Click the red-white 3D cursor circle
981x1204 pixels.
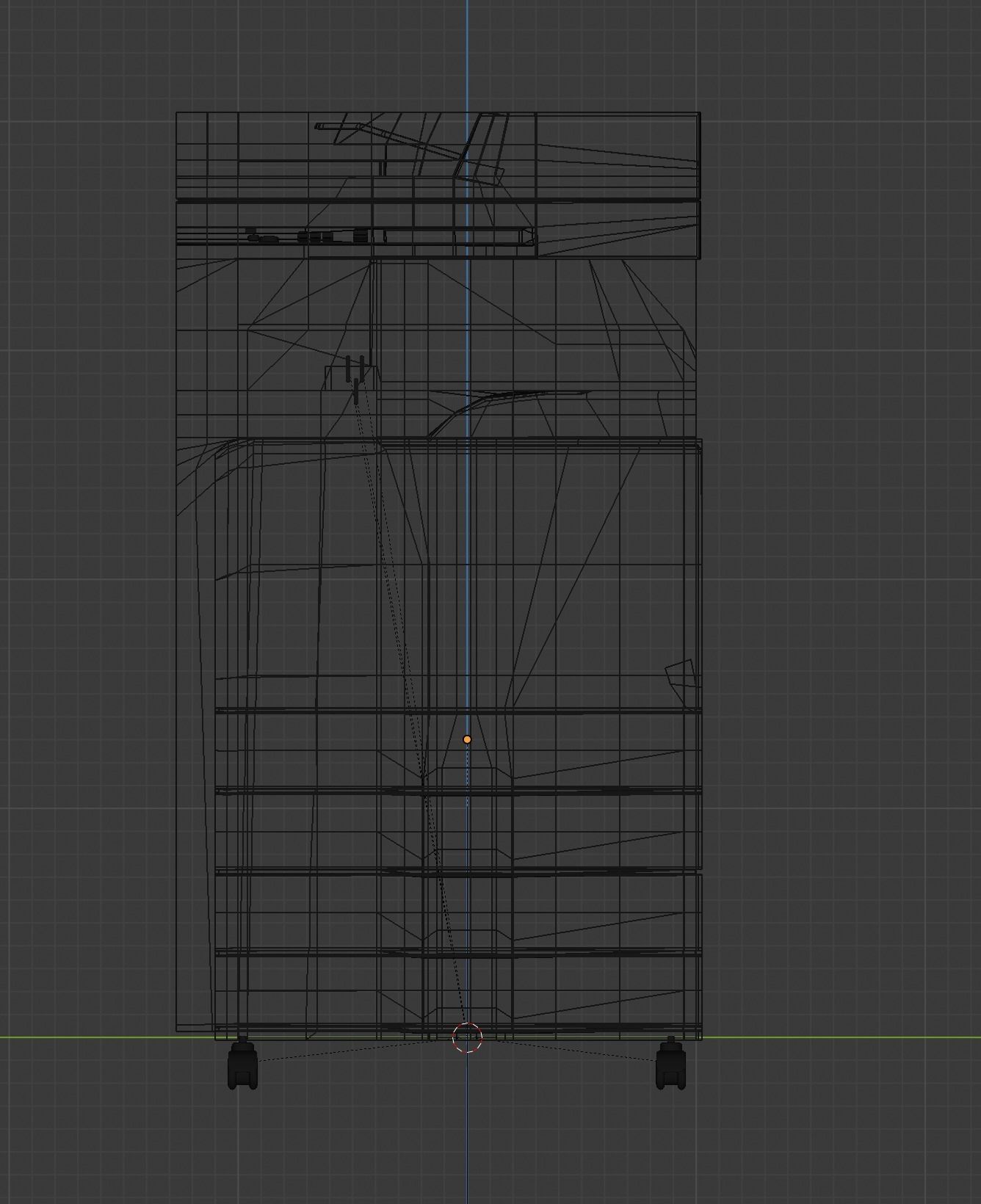(x=468, y=1037)
